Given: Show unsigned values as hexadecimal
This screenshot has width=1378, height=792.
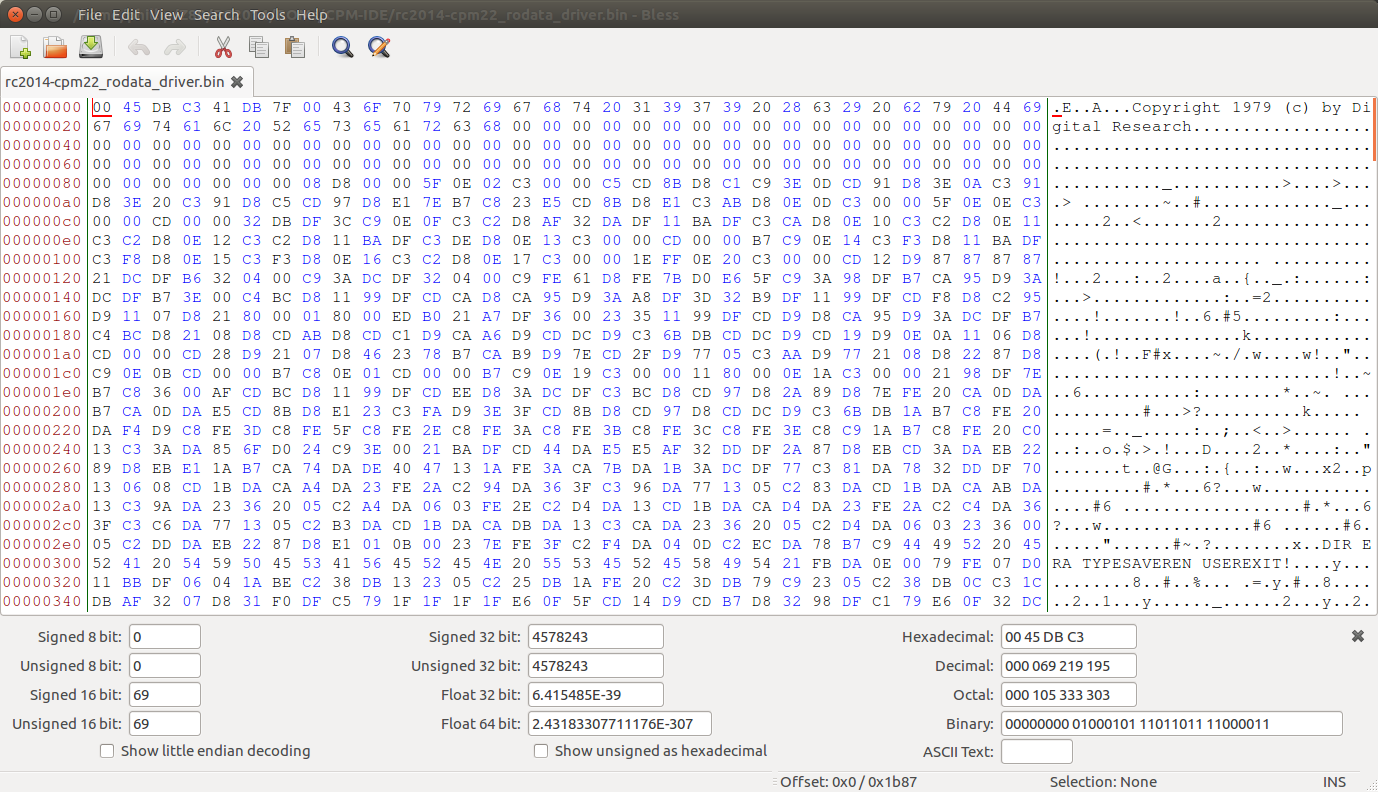Looking at the screenshot, I should [540, 751].
